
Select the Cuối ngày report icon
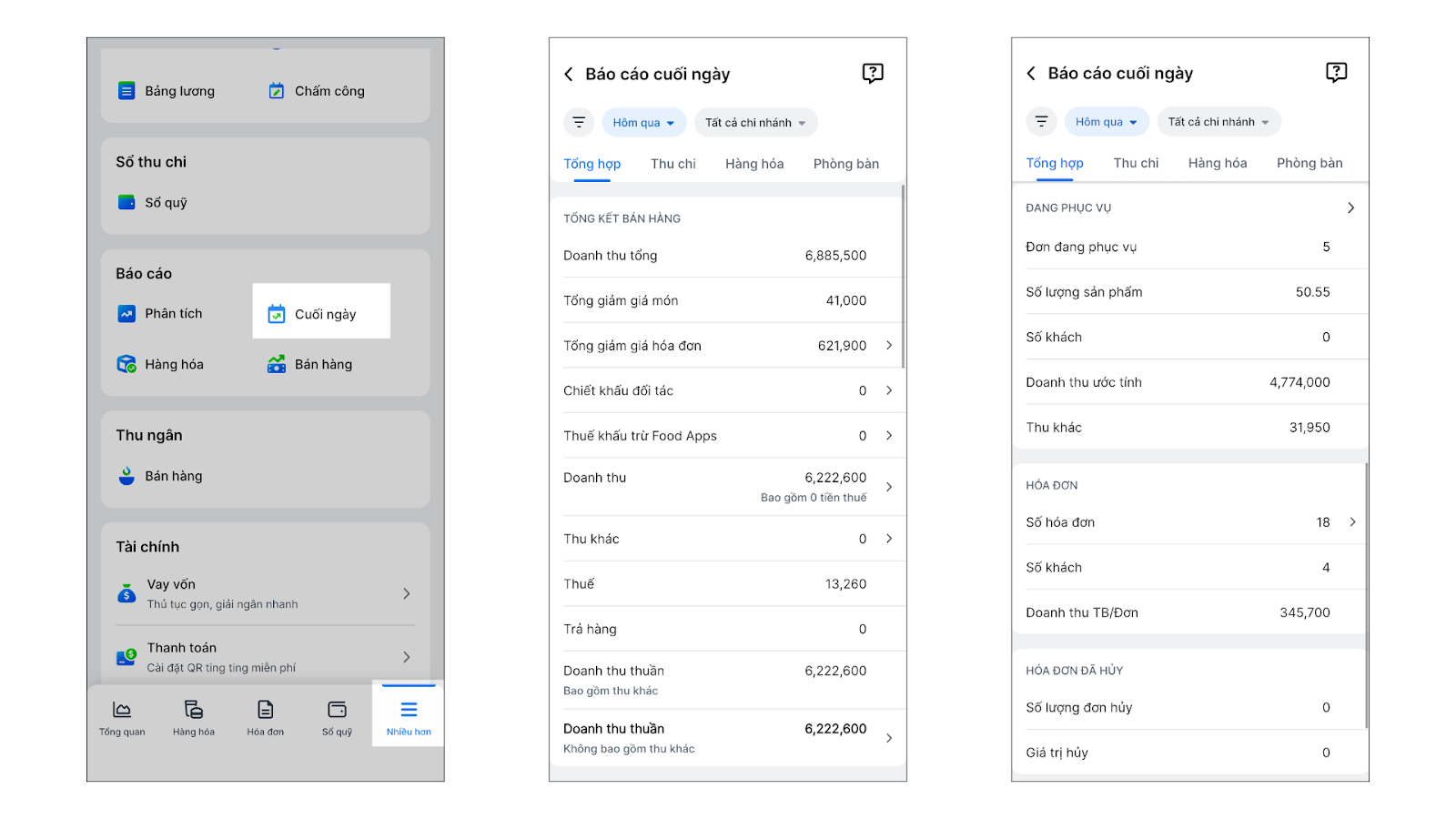point(277,314)
